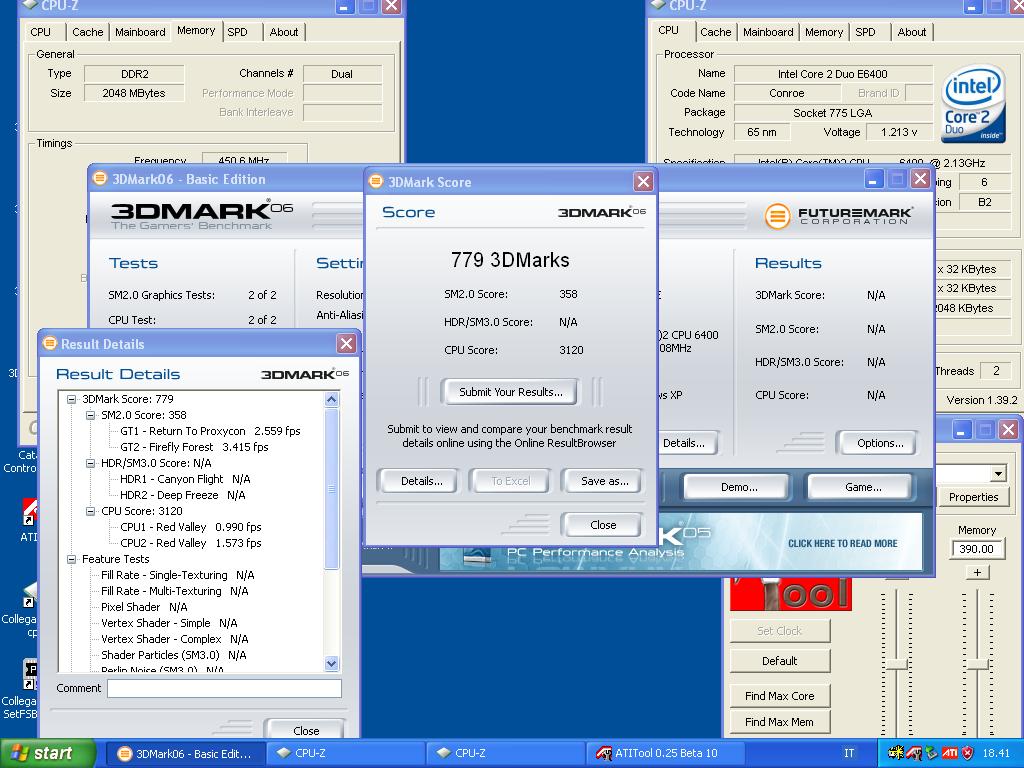Screen dimensions: 1024x768
Task: Click Close button in 3DMark Score dialog
Action: click(603, 524)
